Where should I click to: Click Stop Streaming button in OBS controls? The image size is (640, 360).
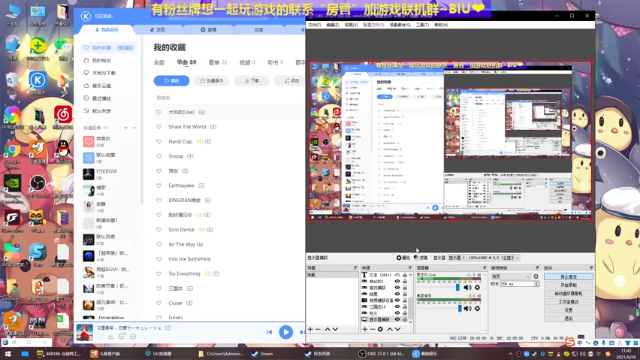[x=569, y=277]
